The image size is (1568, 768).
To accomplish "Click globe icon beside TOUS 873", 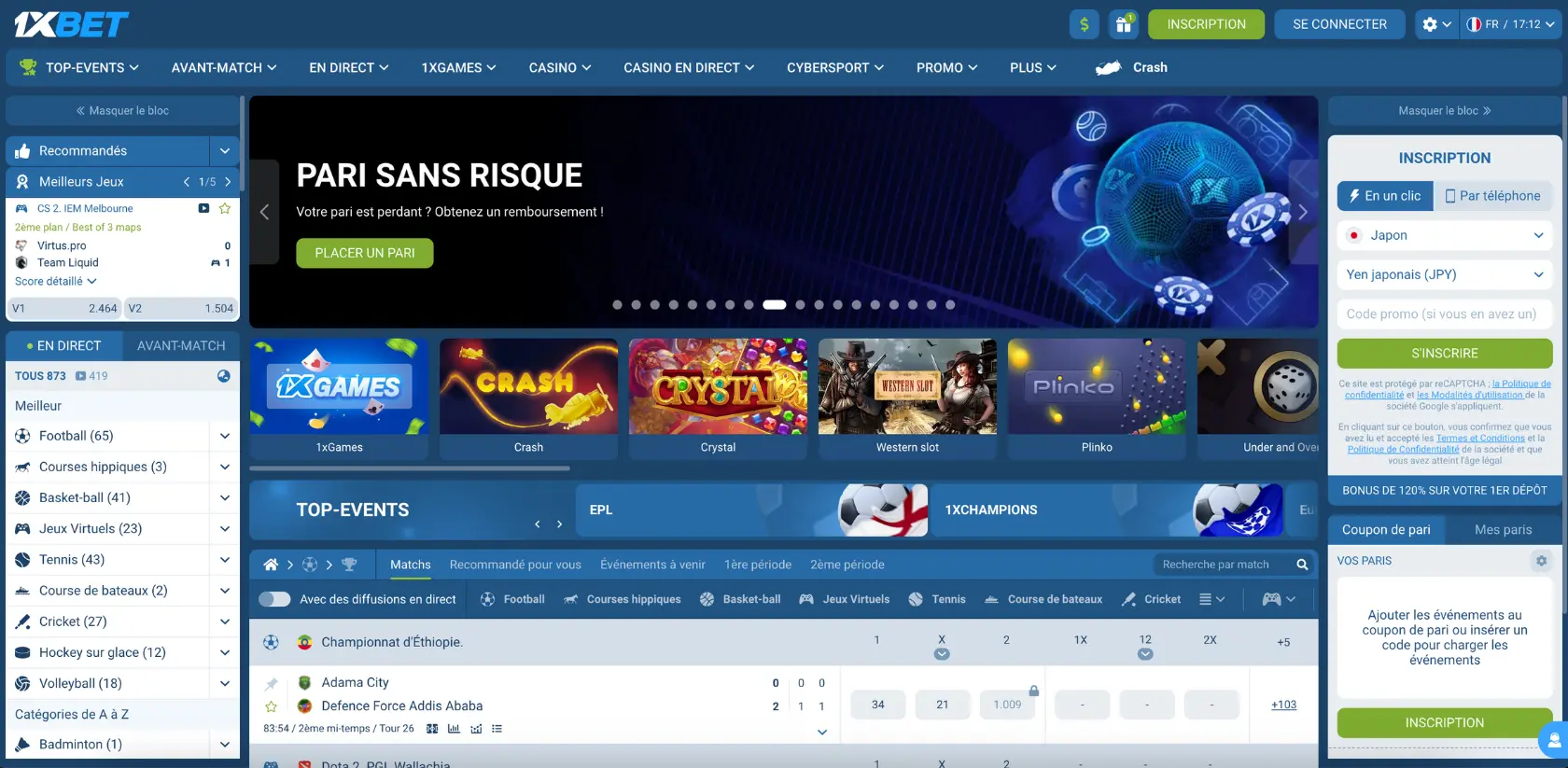I will pos(224,376).
